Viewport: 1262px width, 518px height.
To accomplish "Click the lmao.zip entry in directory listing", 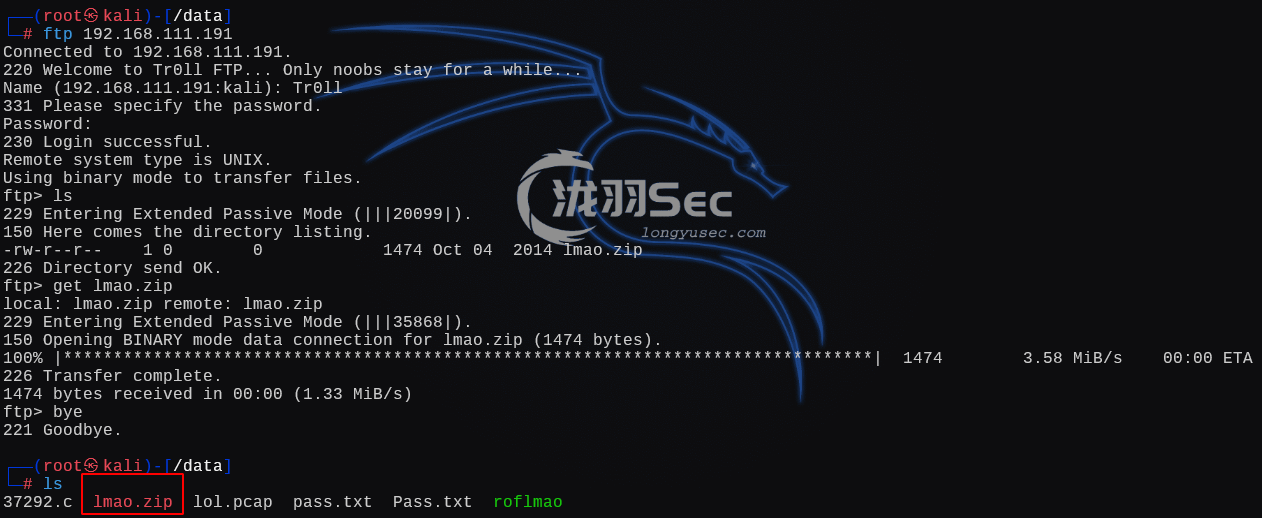I will [603, 250].
